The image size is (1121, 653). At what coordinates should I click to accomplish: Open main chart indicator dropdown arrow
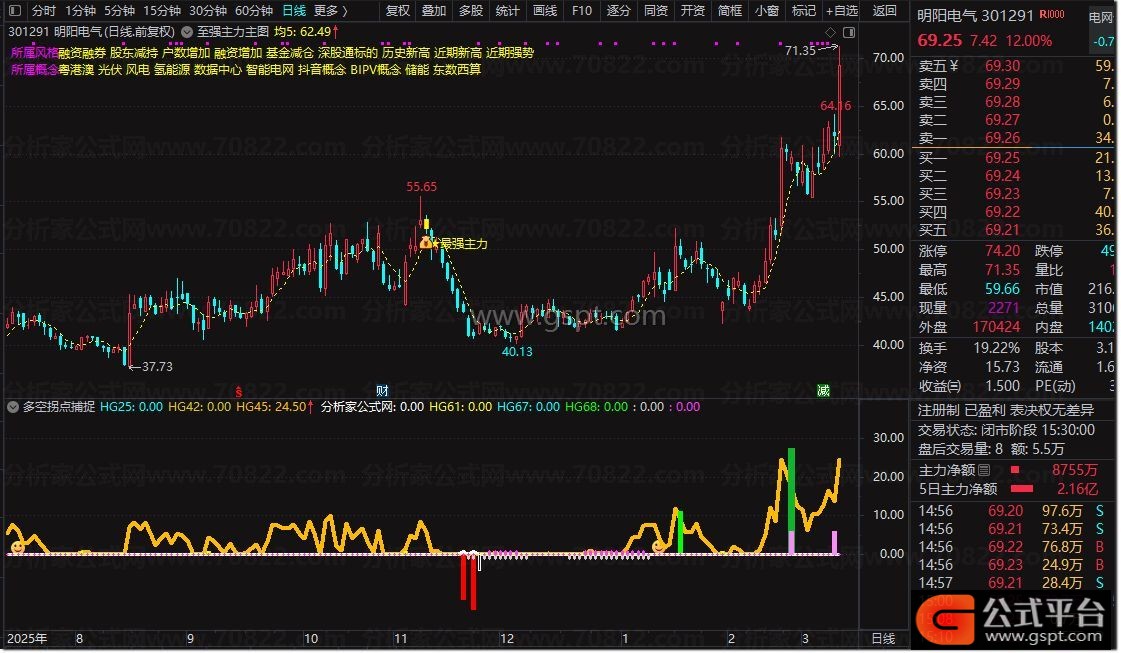pyautogui.click(x=189, y=31)
